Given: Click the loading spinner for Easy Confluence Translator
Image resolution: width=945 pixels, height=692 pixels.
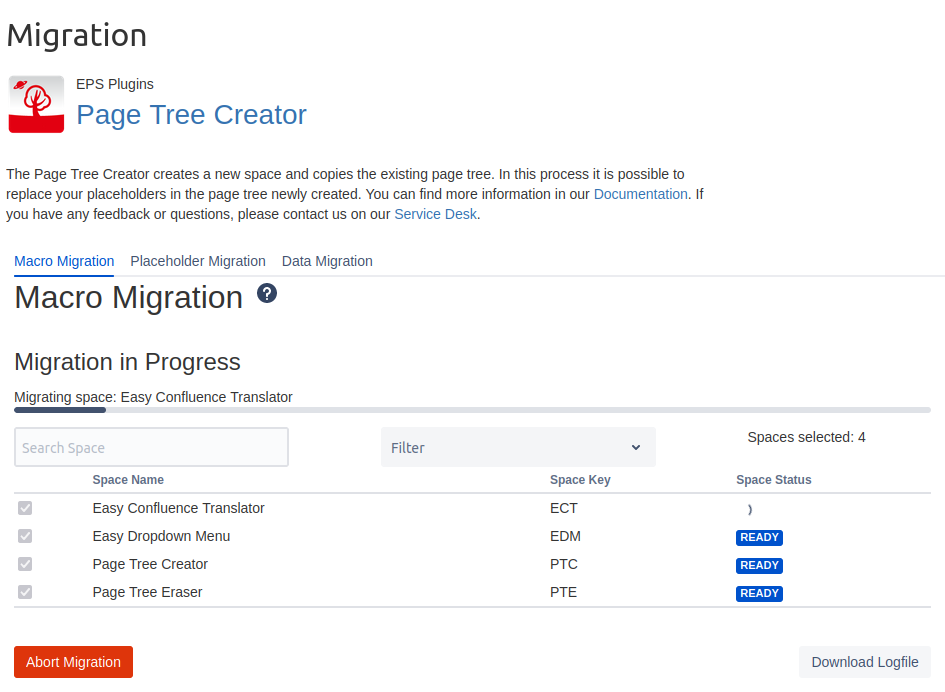Looking at the screenshot, I should click(749, 509).
